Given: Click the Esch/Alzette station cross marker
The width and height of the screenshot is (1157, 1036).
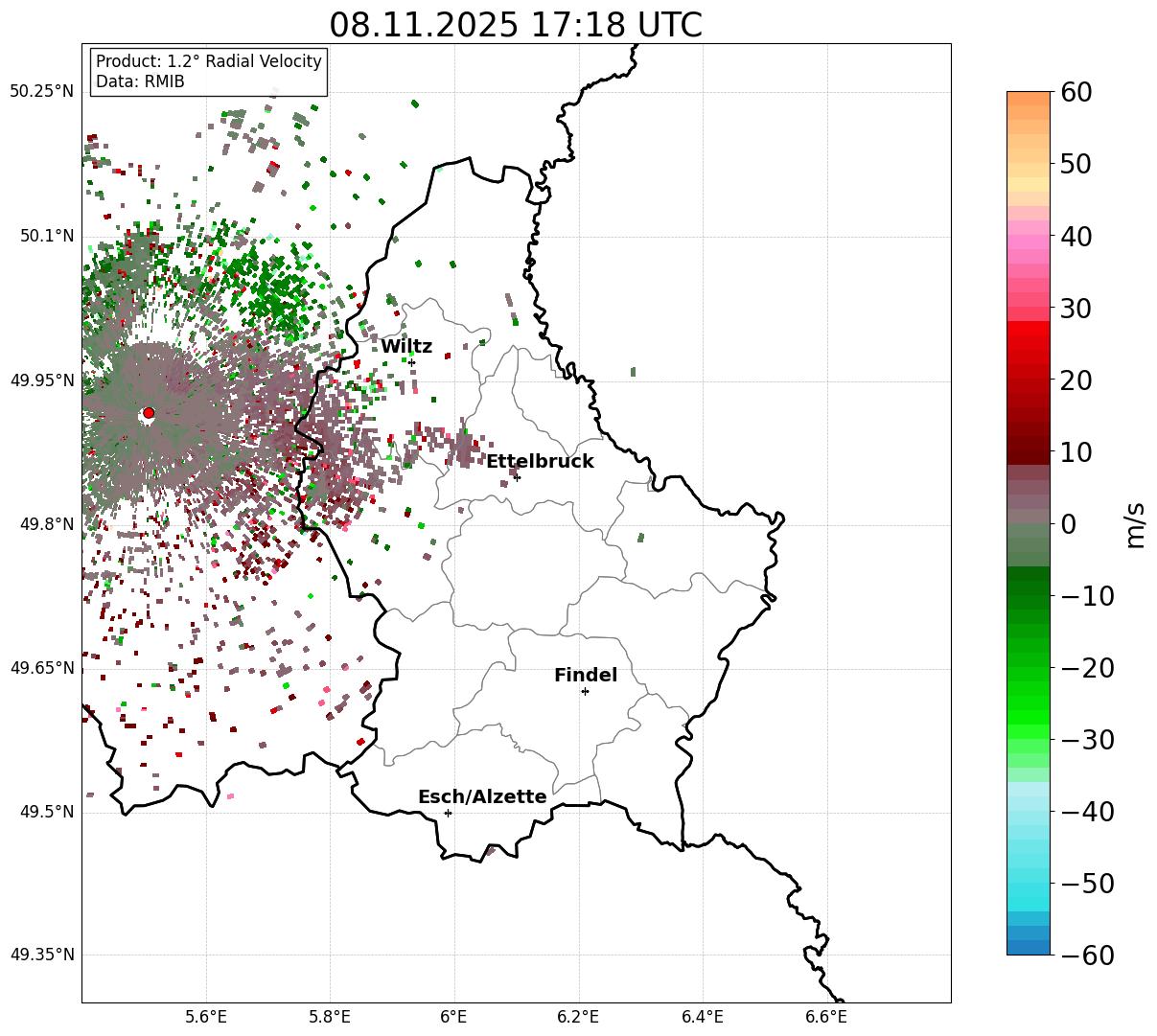Looking at the screenshot, I should click(448, 813).
